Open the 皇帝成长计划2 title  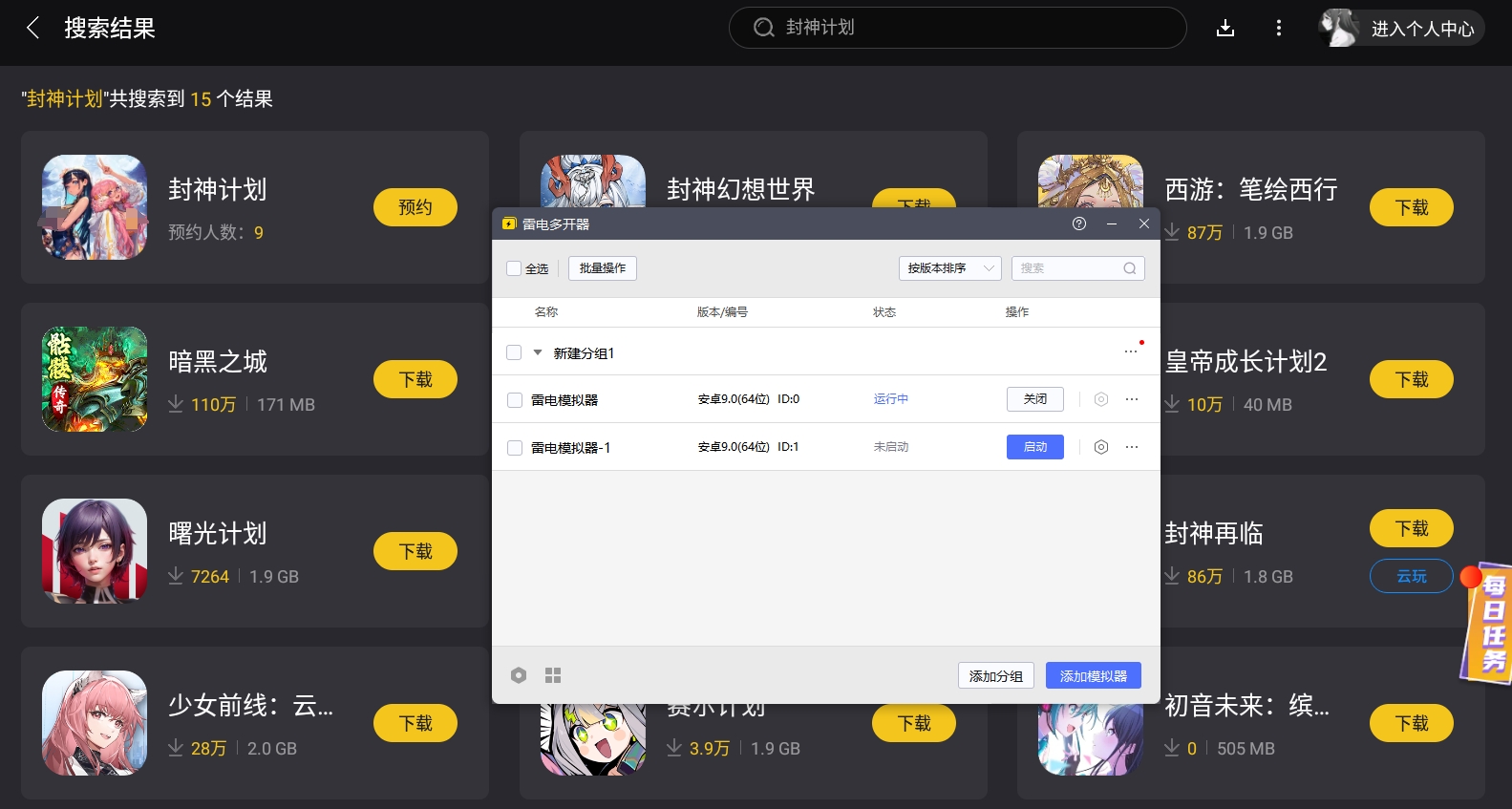pos(1246,361)
